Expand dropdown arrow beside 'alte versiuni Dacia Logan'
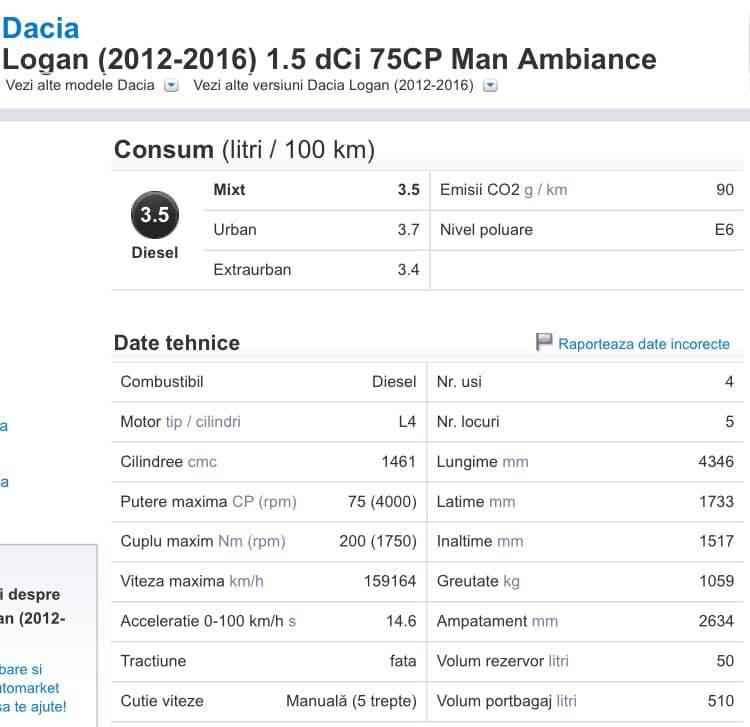Image resolution: width=750 pixels, height=727 pixels. click(490, 86)
